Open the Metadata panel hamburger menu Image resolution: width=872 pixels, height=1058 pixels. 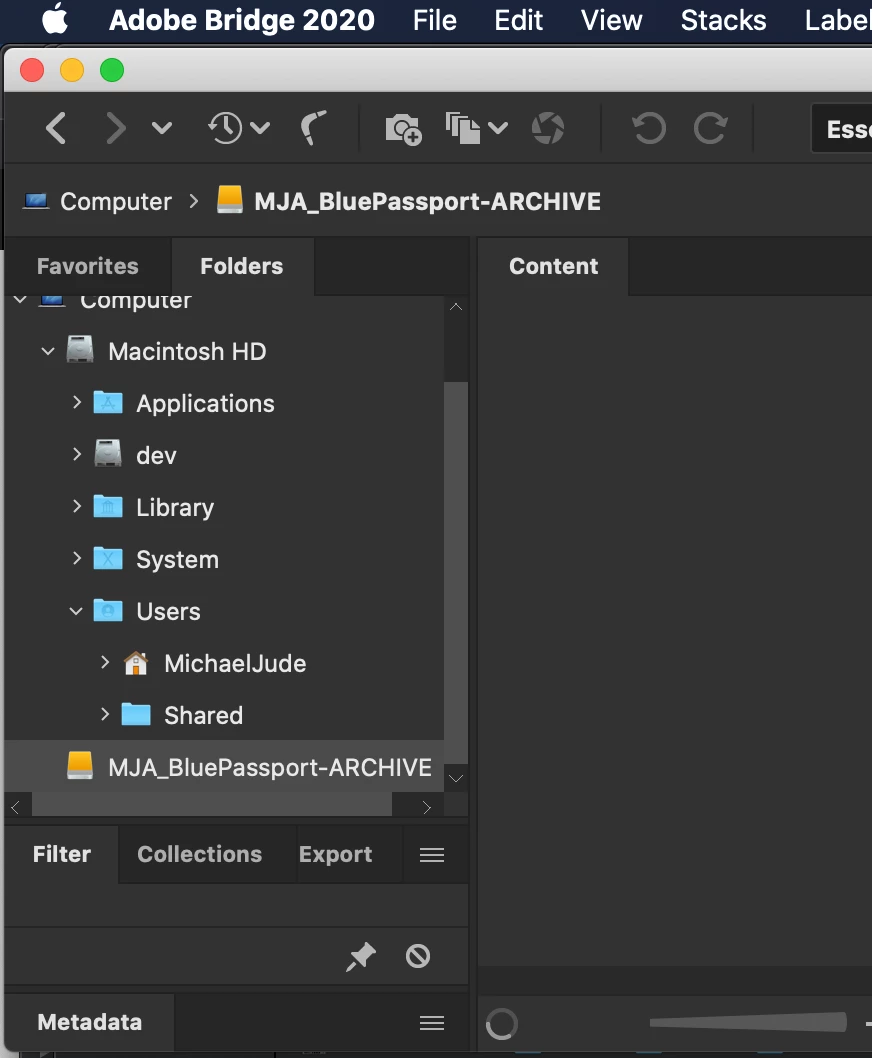tap(432, 1023)
